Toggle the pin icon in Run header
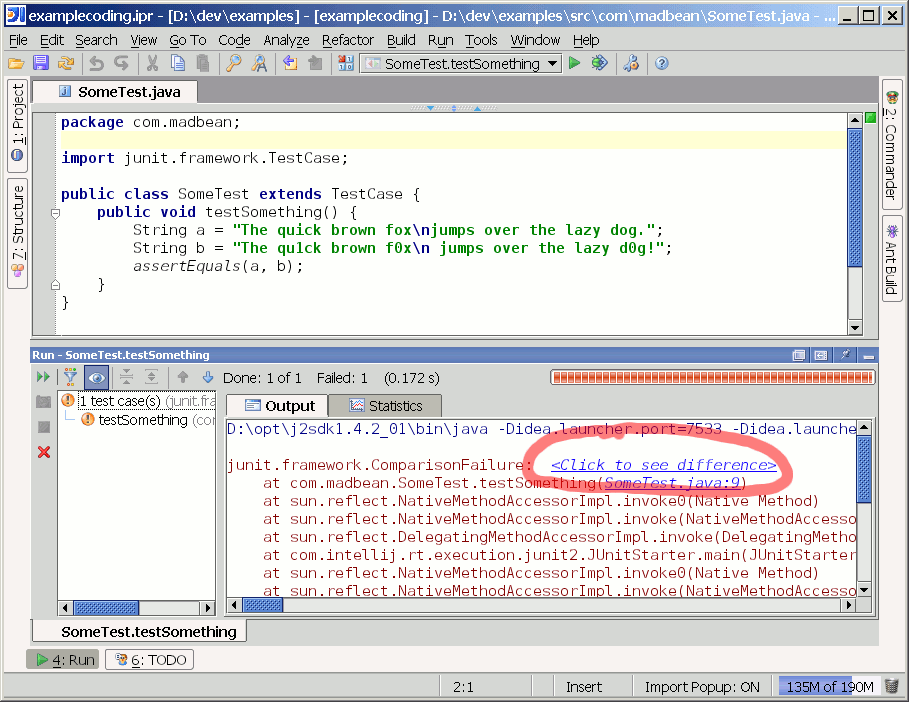 click(x=845, y=355)
